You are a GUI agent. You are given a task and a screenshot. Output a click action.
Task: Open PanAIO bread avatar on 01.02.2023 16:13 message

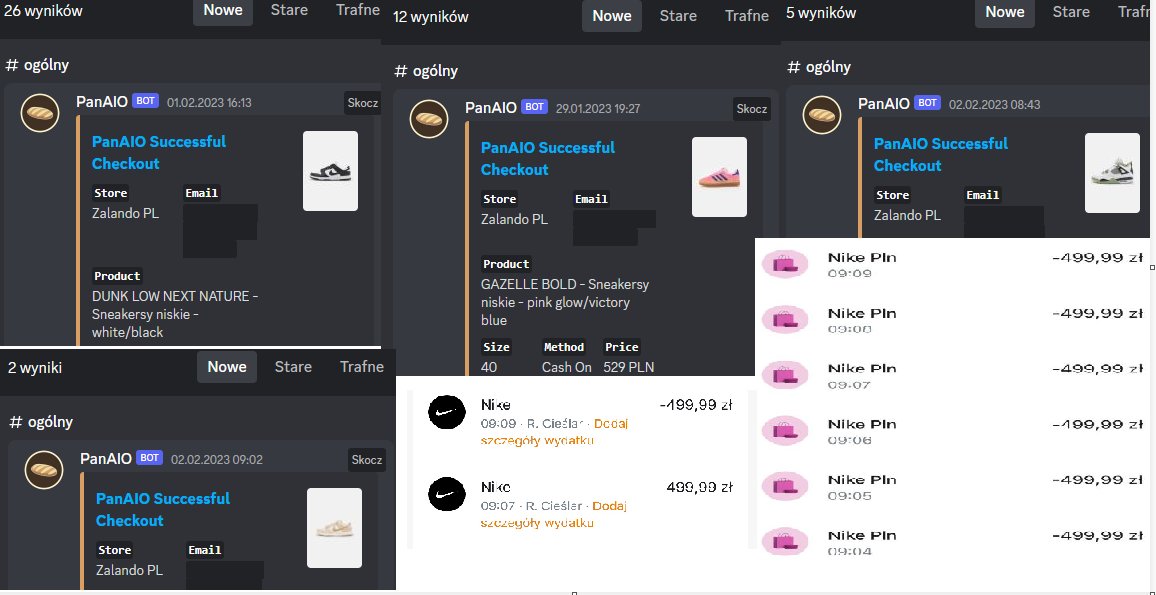(x=40, y=114)
